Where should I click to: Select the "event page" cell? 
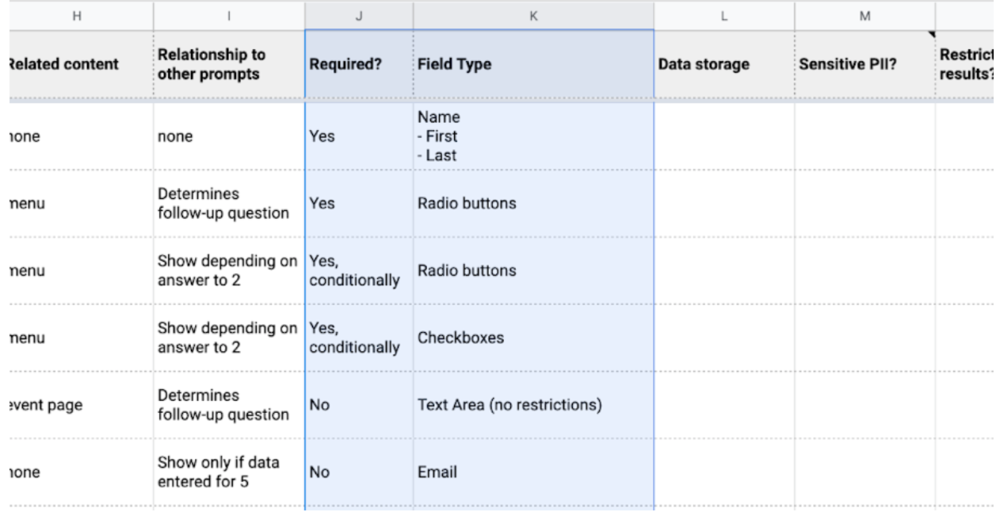pos(81,405)
